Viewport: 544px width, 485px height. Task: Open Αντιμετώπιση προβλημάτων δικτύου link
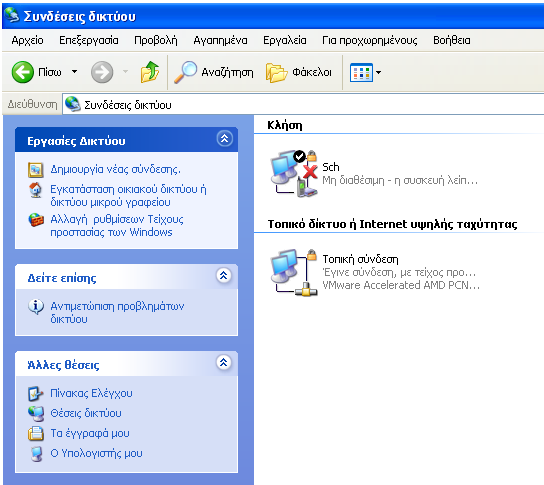click(117, 313)
